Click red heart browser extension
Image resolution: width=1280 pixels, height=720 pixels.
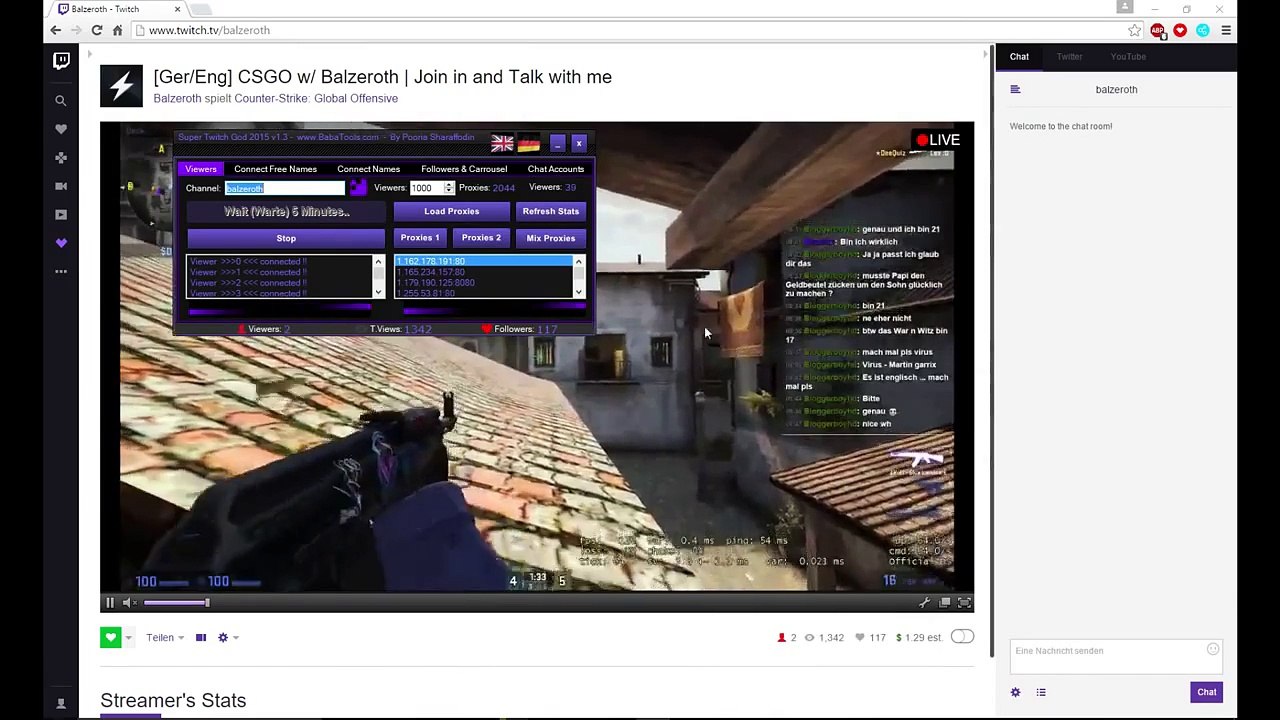[1180, 30]
